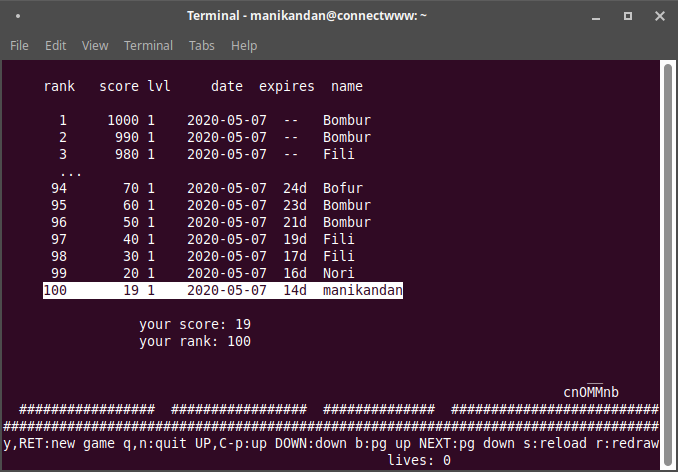Click the expires value 21d
Viewport: 678px width, 472px height.
coord(295,222)
